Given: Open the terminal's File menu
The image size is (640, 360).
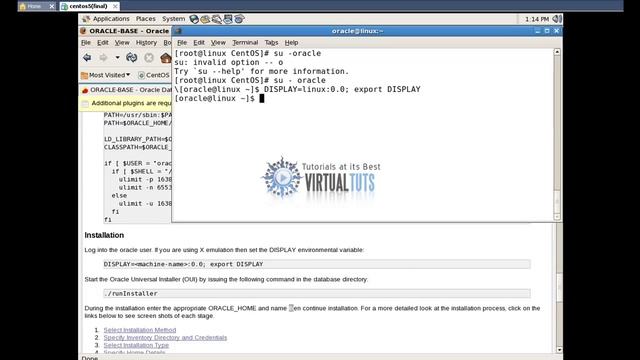Looking at the screenshot, I should (x=182, y=42).
